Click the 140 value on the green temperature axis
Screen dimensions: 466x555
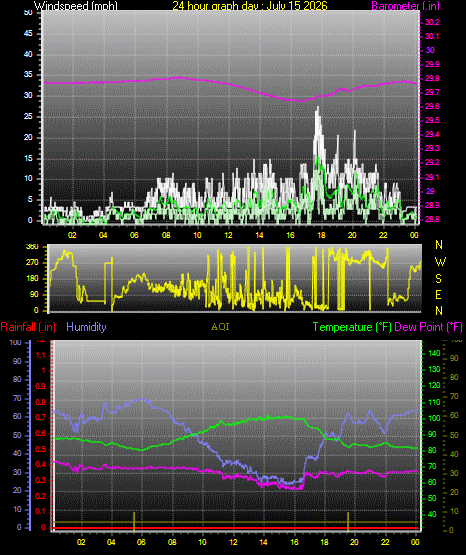pos(434,353)
